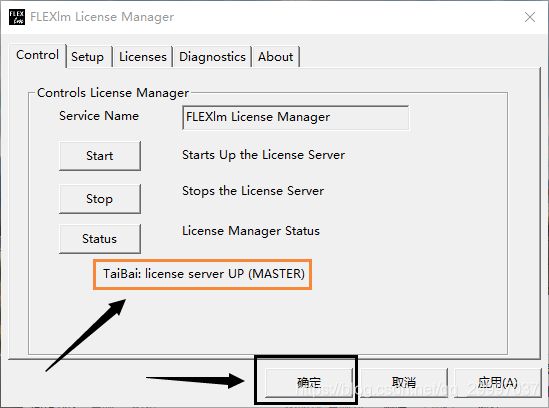Click the 'Stops the License Server' description
This screenshot has height=408, width=549.
[x=253, y=191]
